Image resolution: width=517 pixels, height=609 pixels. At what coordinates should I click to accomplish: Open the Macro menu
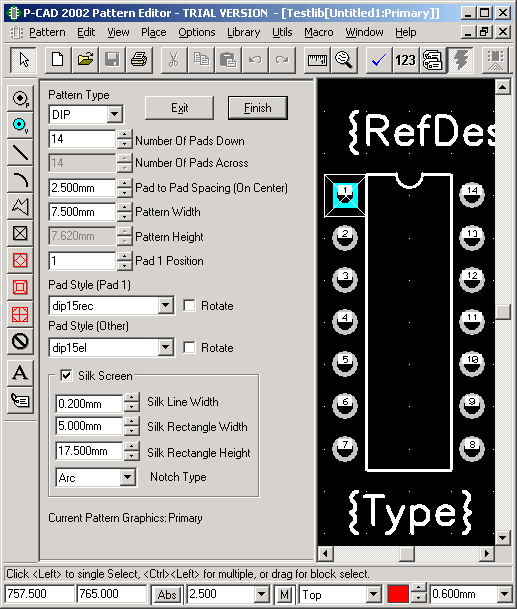pyautogui.click(x=319, y=32)
